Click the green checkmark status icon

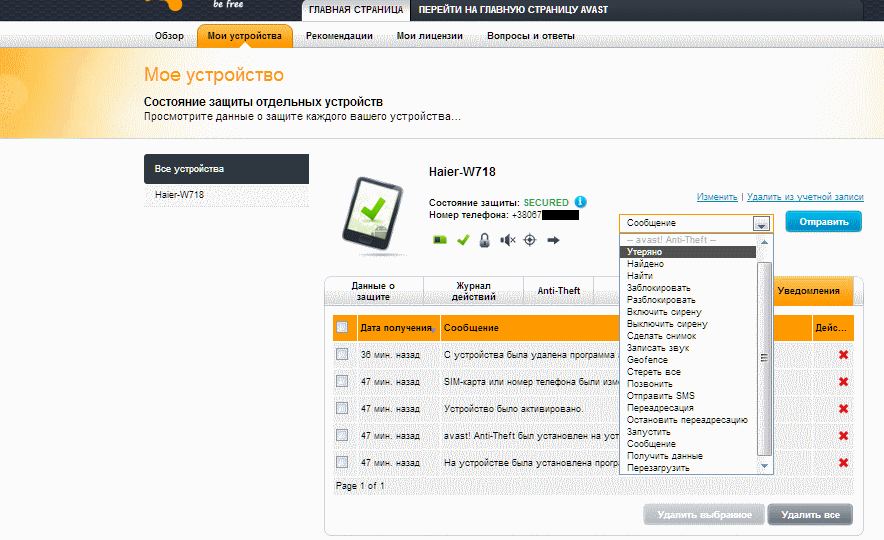click(x=463, y=240)
